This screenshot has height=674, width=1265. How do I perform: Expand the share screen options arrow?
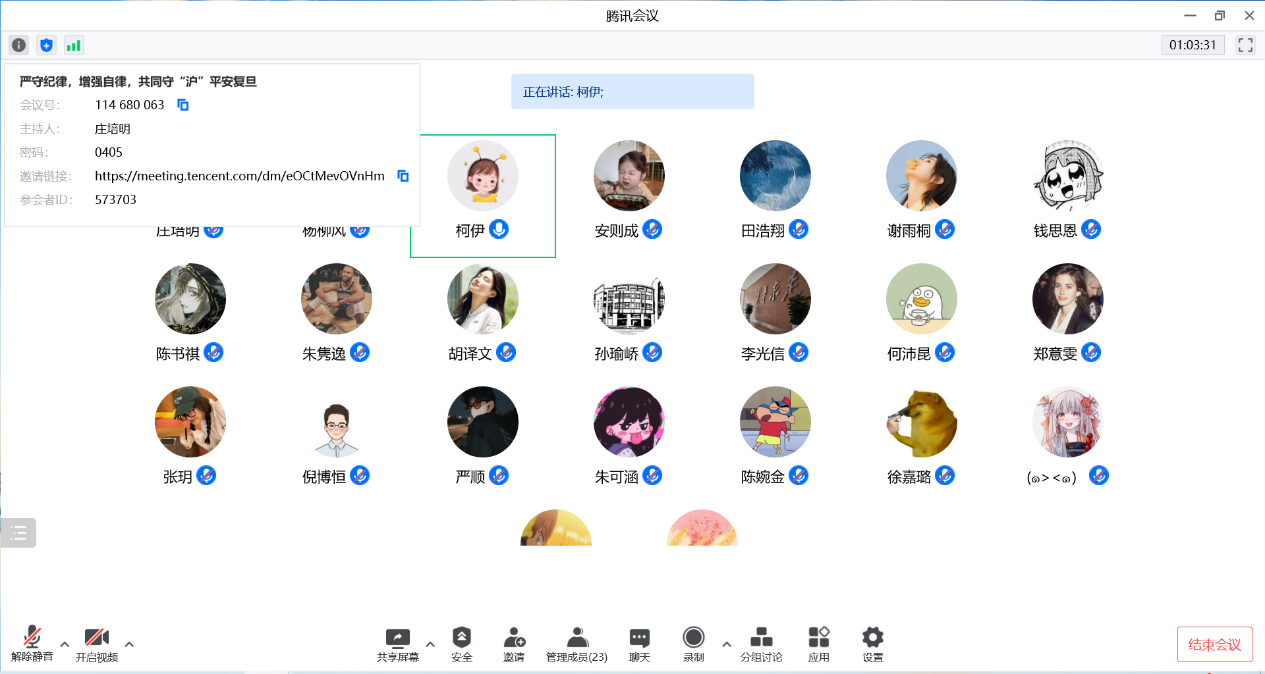click(431, 644)
